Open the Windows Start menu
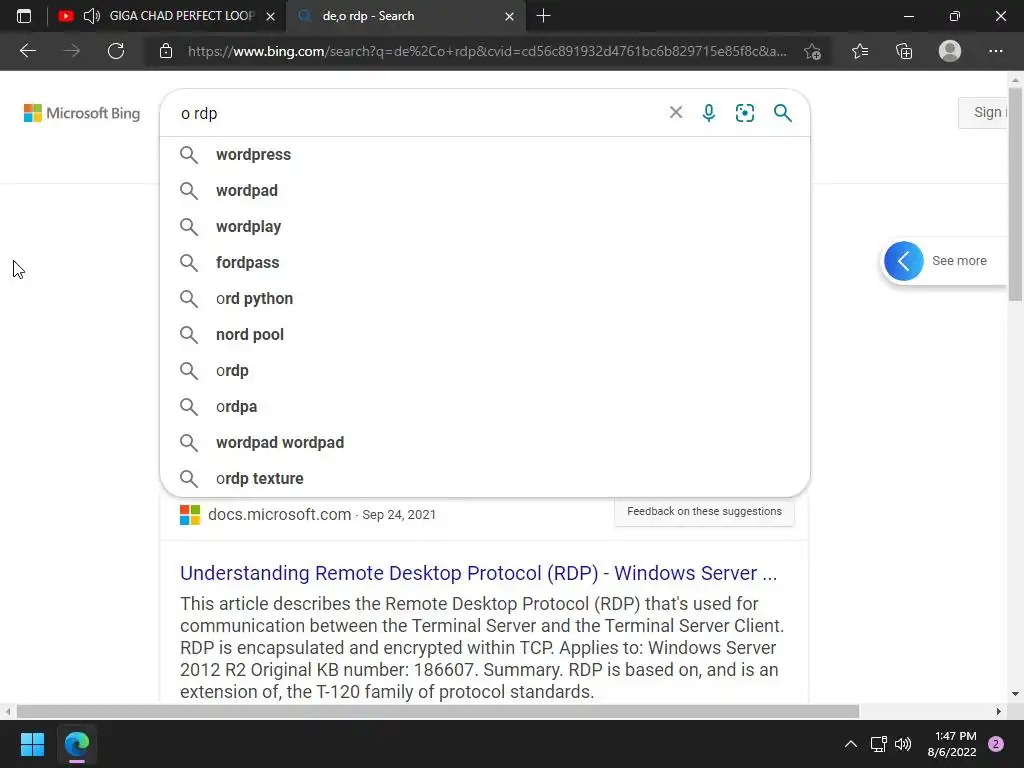1024x768 pixels. coord(32,744)
